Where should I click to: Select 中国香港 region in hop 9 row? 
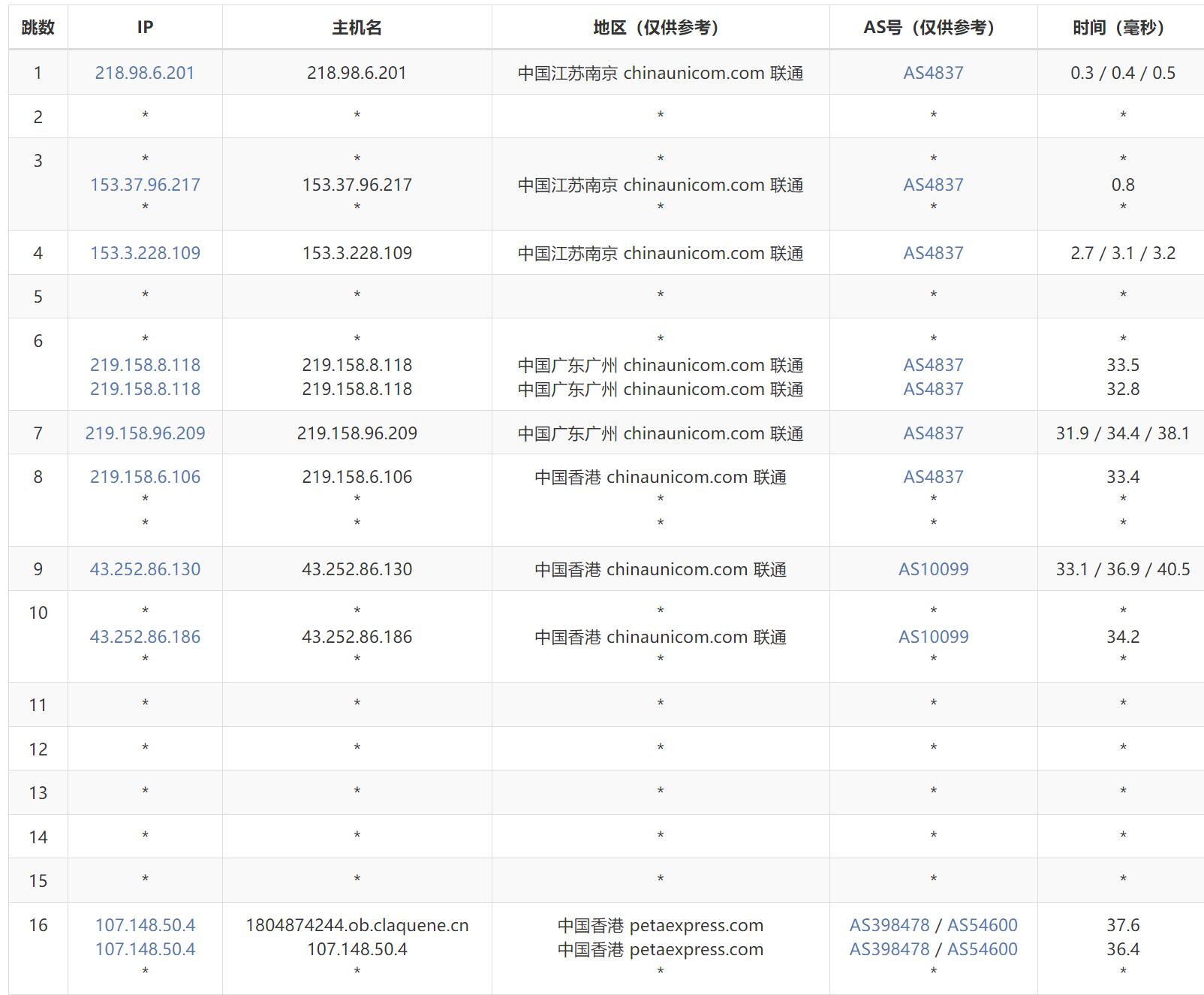click(661, 569)
